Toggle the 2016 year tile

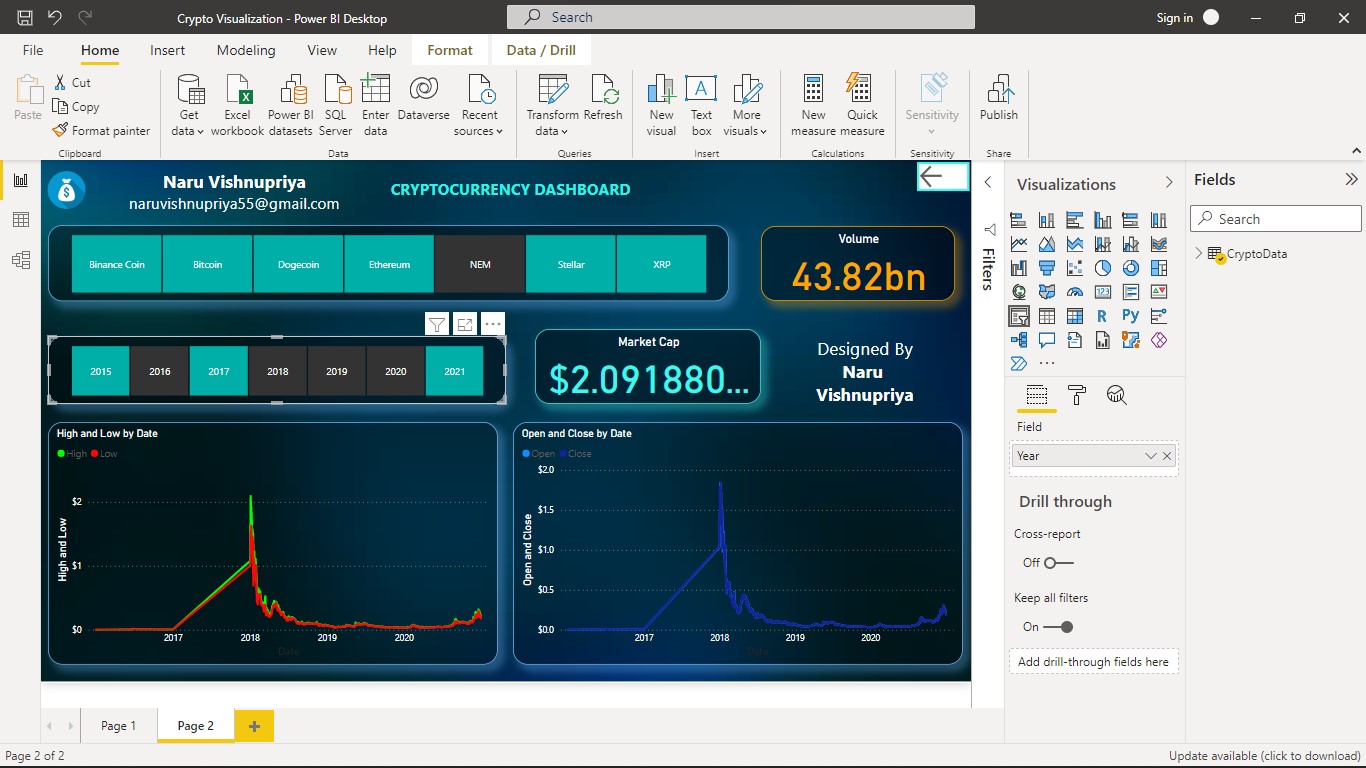pyautogui.click(x=160, y=371)
